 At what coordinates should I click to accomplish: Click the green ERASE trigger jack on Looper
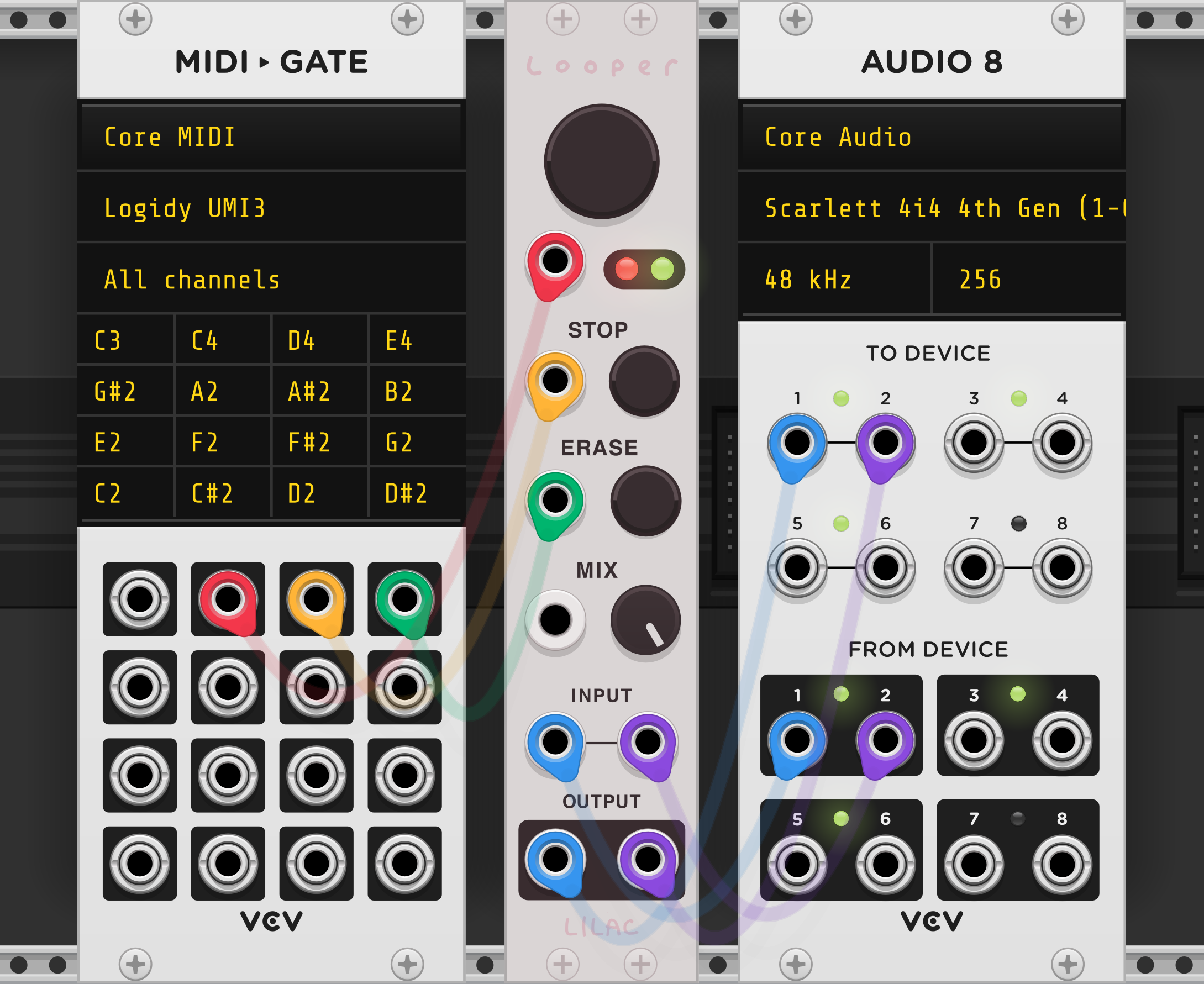(555, 500)
